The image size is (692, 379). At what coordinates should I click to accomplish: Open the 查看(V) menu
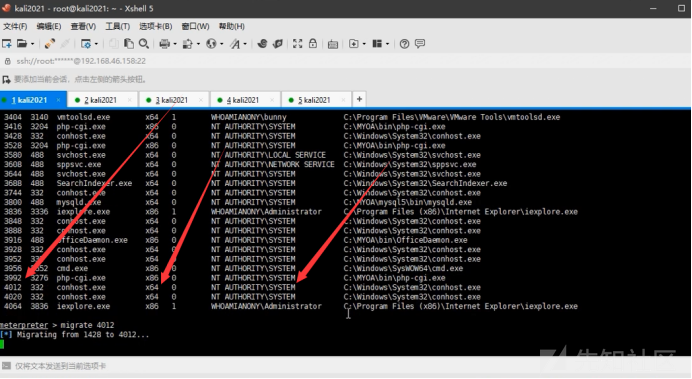point(83,26)
